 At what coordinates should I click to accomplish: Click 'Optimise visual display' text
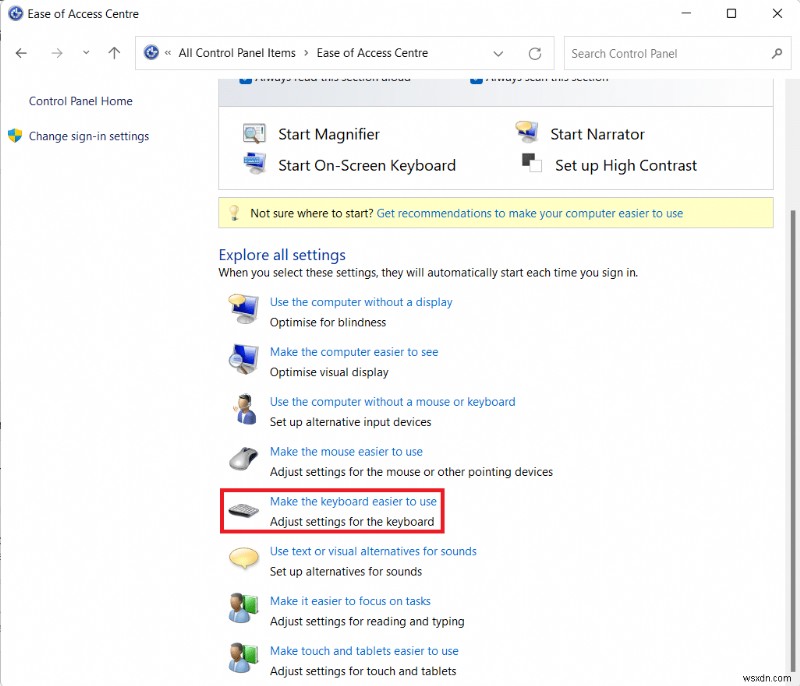pos(329,372)
